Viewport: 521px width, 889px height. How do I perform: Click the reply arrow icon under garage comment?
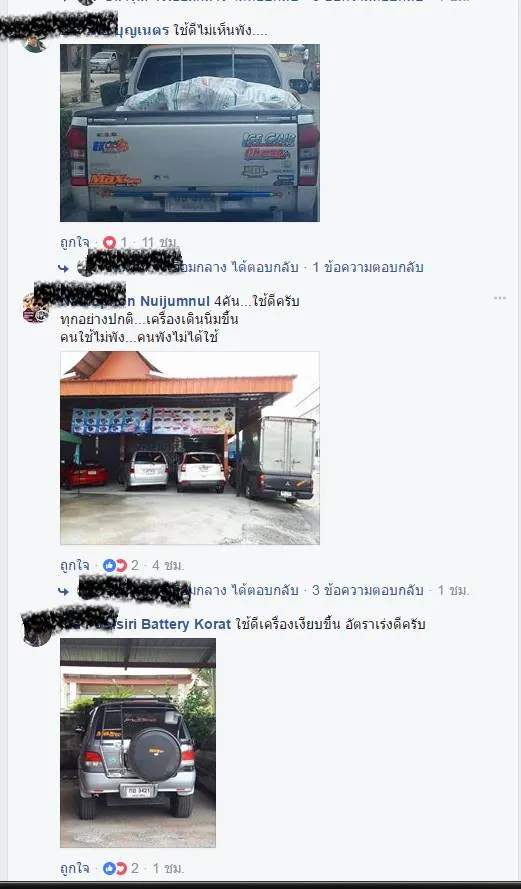pyautogui.click(x=63, y=591)
